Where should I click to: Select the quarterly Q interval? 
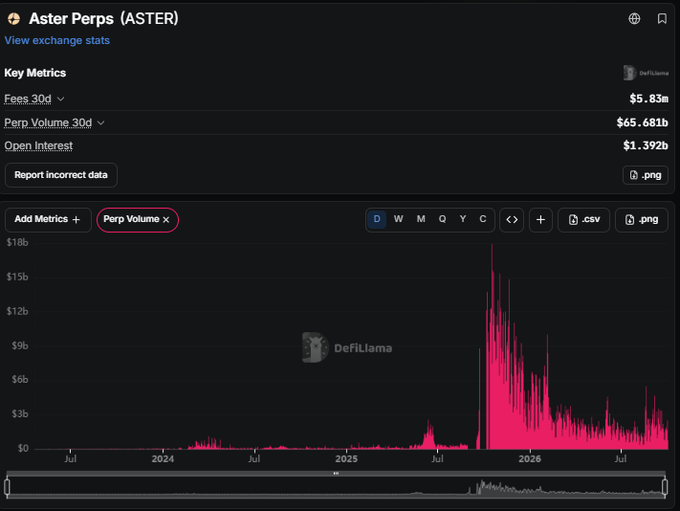pyautogui.click(x=442, y=219)
